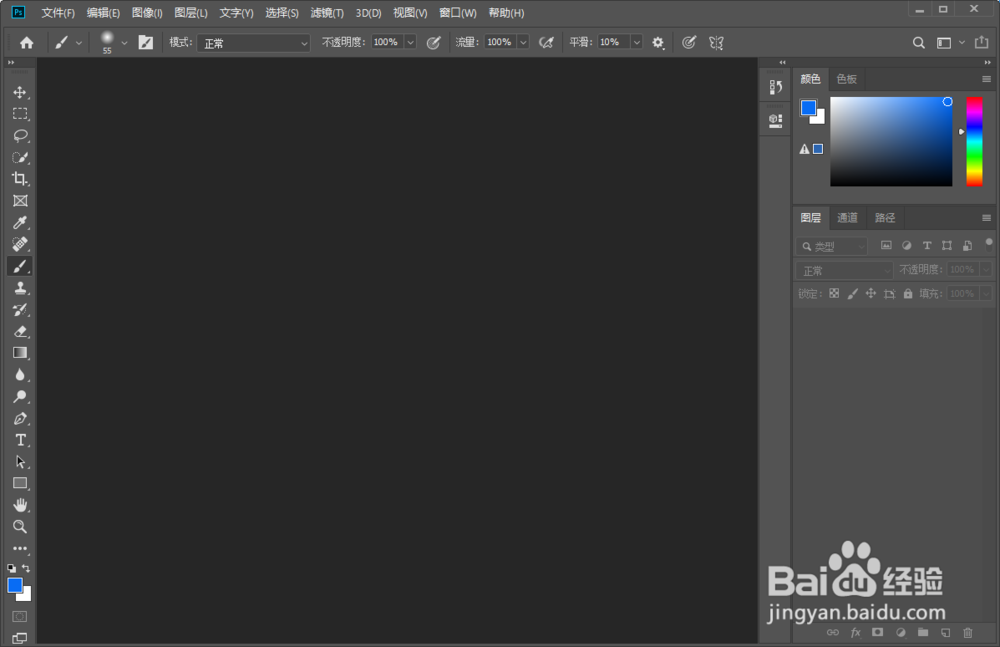Select the Zoom tool
This screenshot has width=1000, height=647.
[20, 526]
